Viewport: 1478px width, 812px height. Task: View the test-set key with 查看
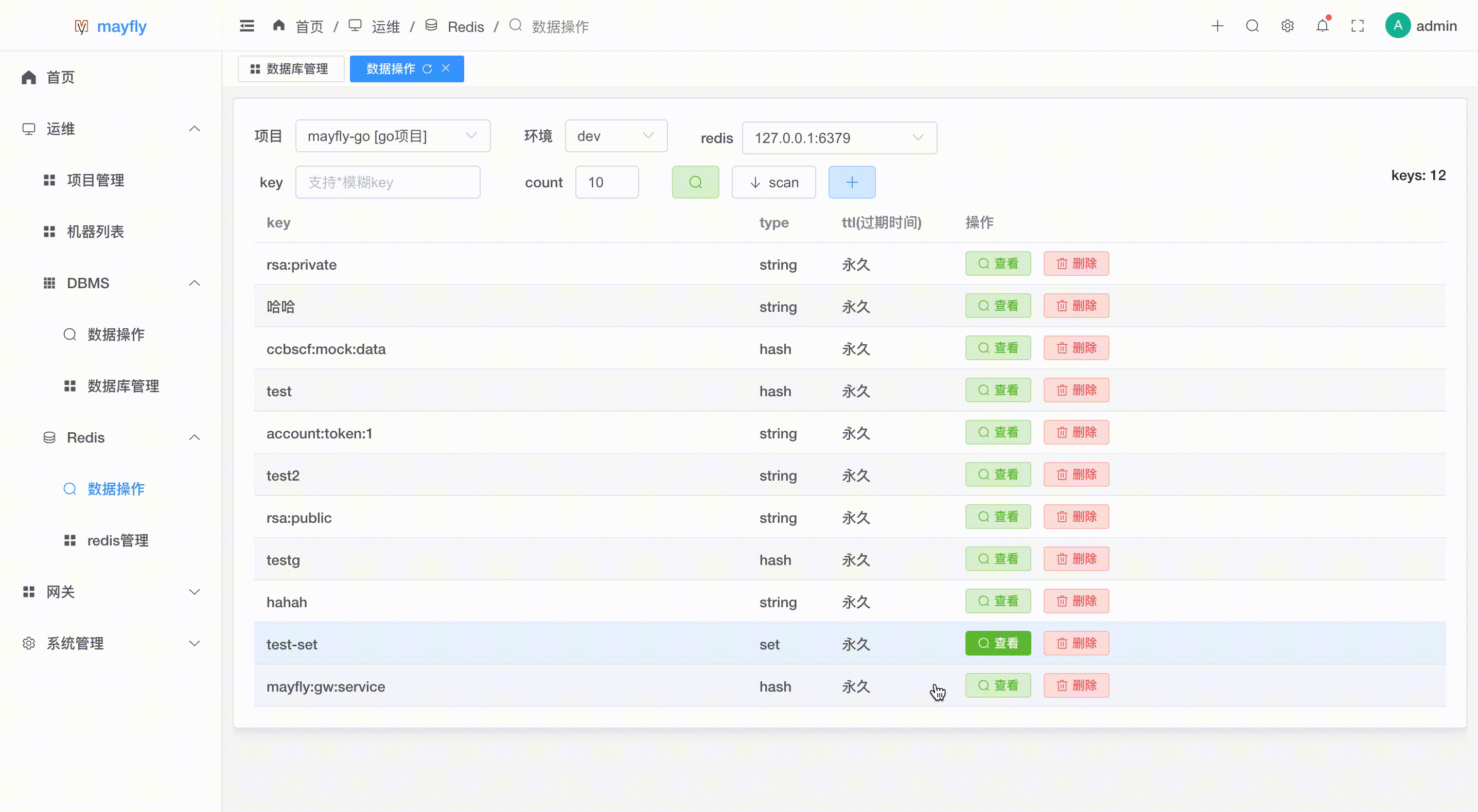(998, 643)
